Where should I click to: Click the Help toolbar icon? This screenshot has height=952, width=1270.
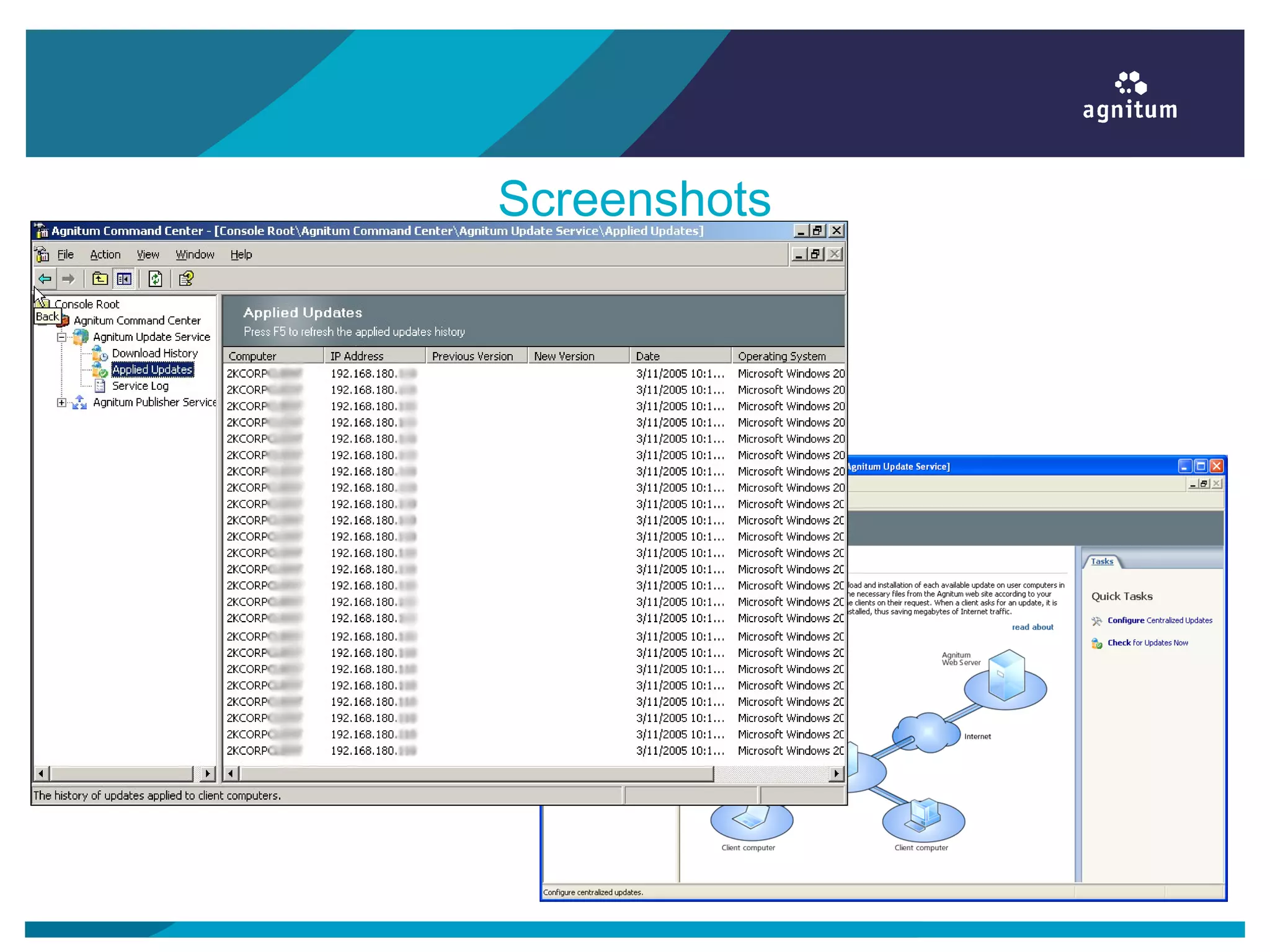point(186,279)
